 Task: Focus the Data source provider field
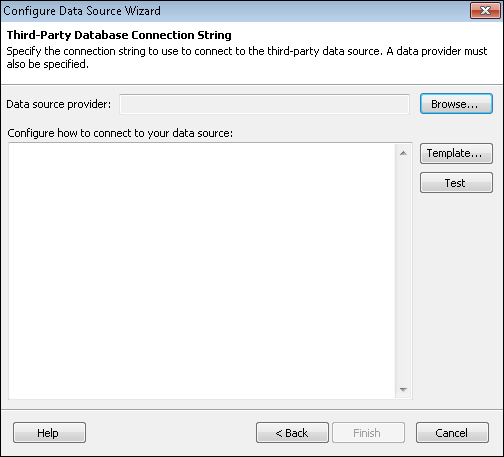click(264, 104)
